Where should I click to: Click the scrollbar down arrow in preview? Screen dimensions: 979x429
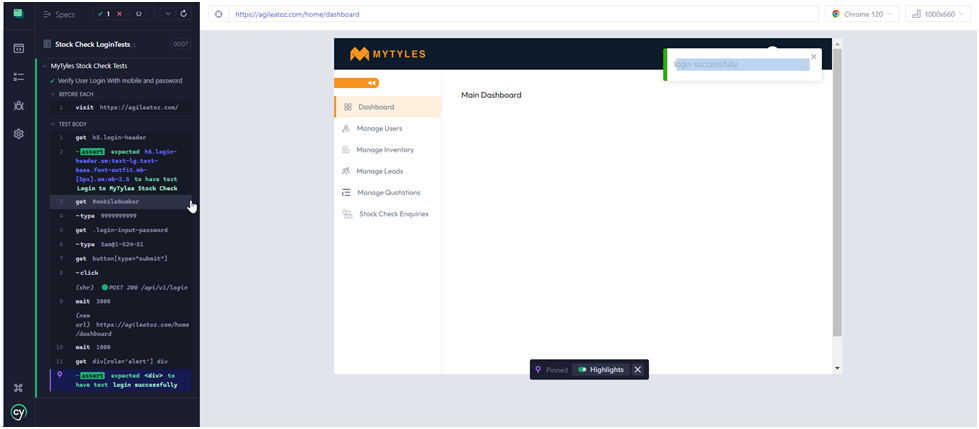pos(837,368)
